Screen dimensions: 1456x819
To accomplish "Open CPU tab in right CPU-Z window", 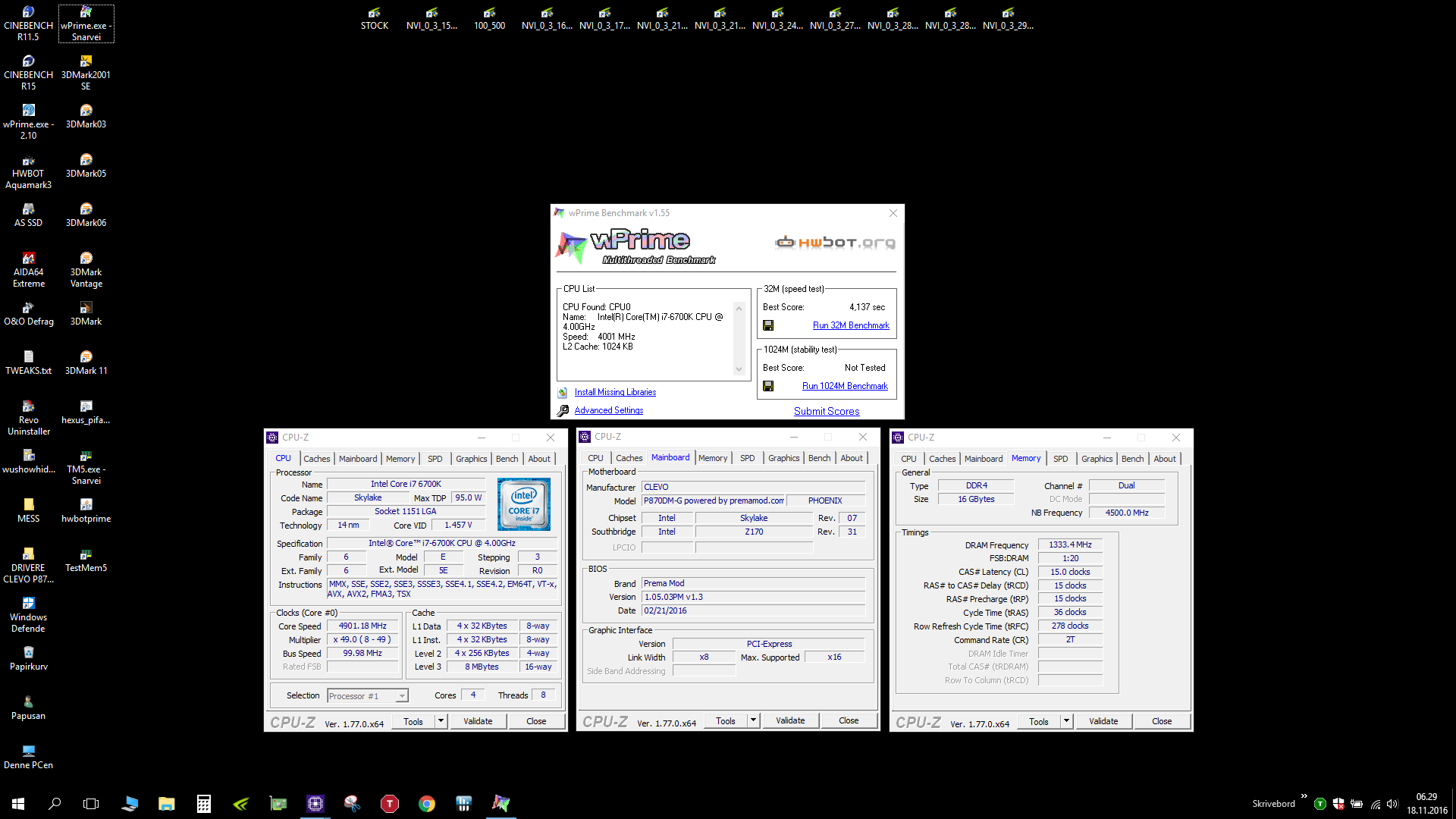I will [908, 459].
